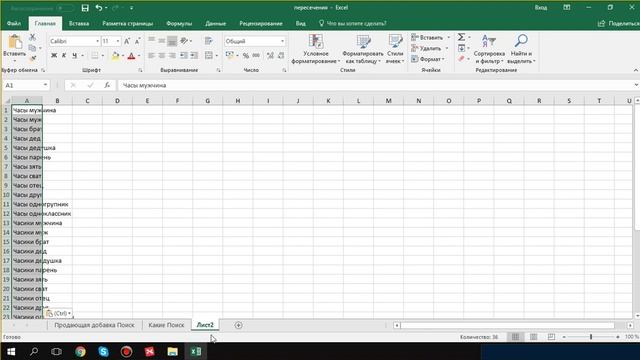
Task: Open Chrome from the taskbar
Action: pos(80,351)
